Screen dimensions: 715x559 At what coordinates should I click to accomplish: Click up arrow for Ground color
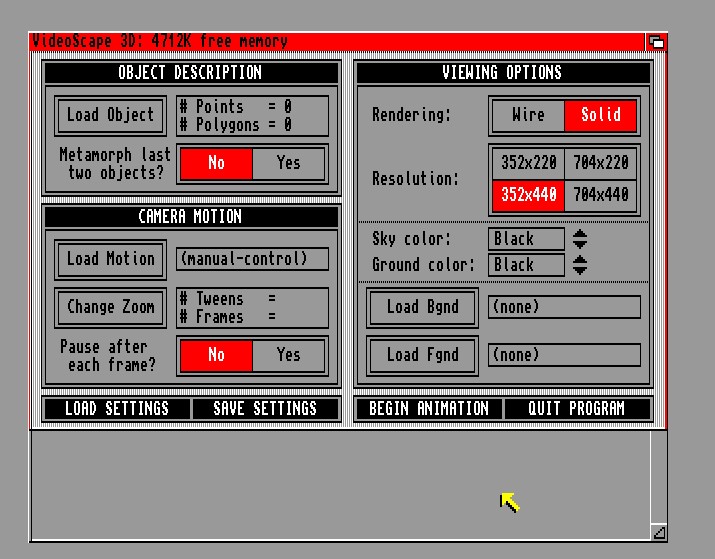(x=580, y=259)
